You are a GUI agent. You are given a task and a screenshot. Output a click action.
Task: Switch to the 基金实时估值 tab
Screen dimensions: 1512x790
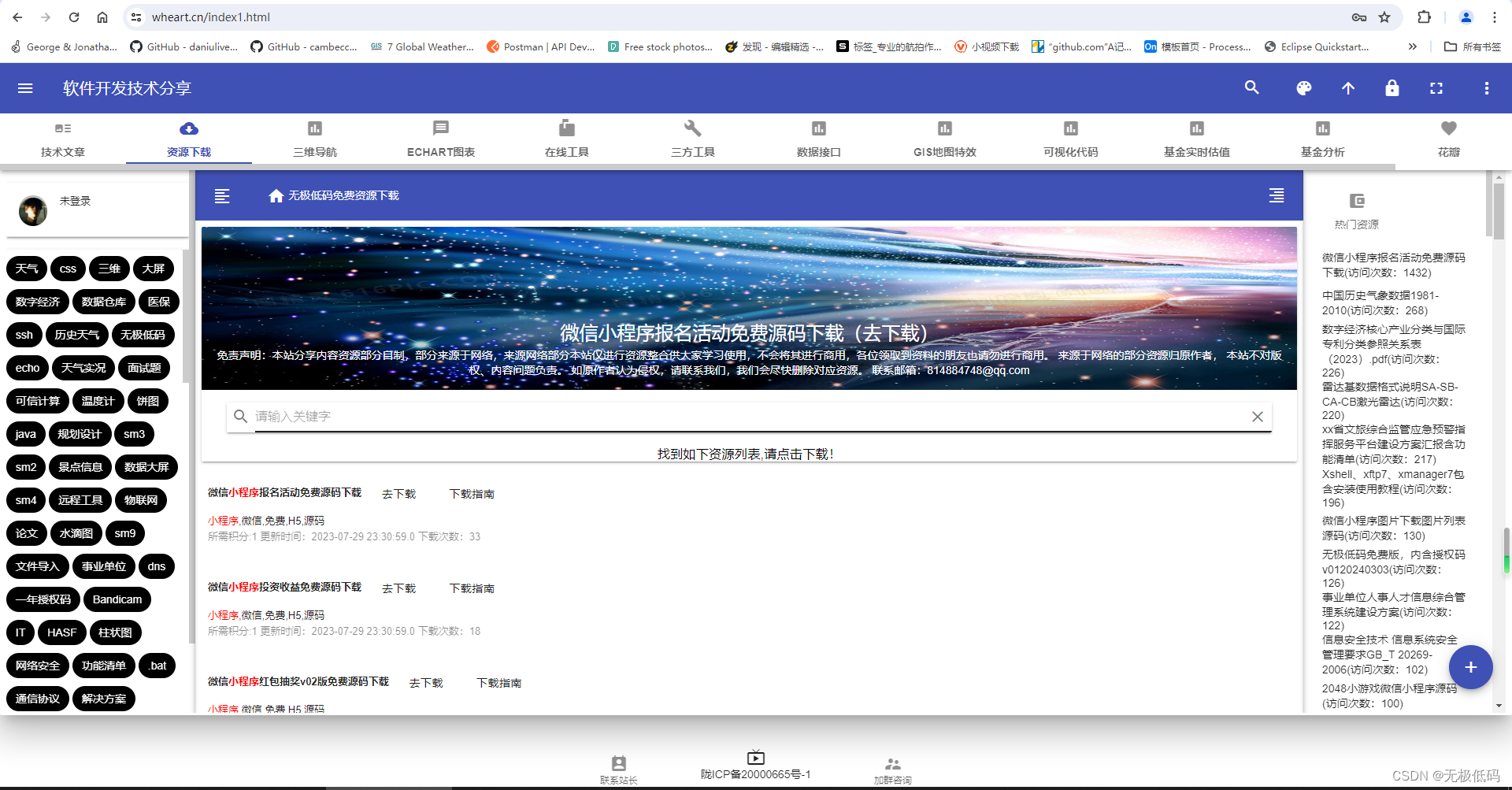pyautogui.click(x=1197, y=139)
